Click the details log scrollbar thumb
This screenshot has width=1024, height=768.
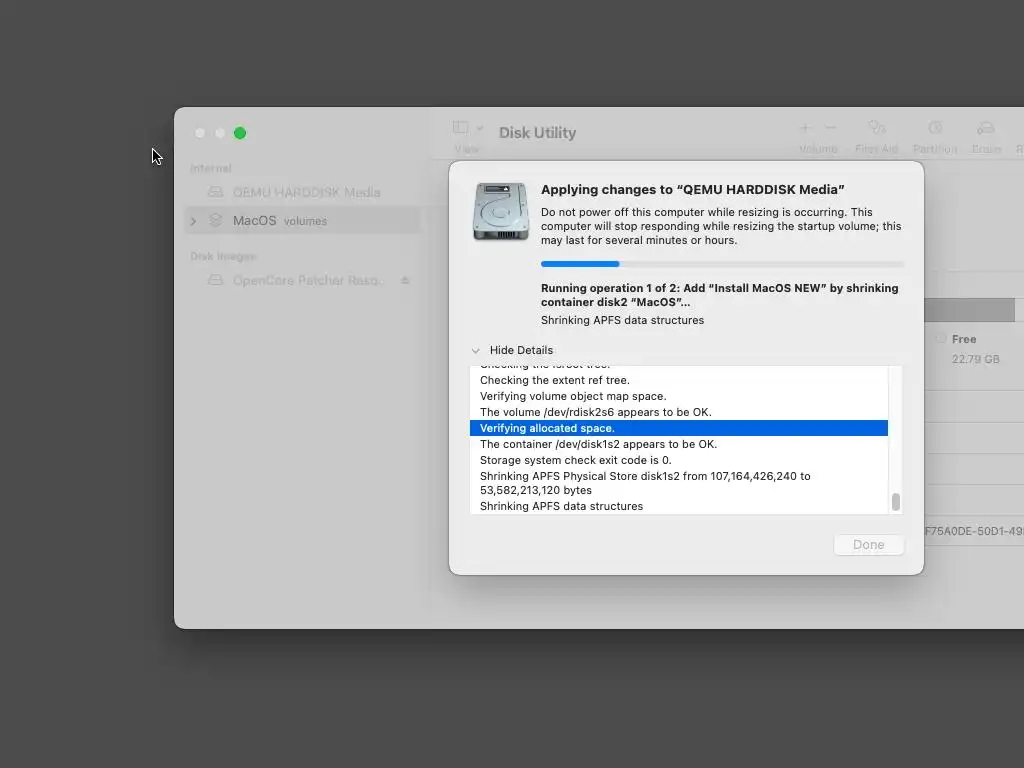click(x=895, y=502)
